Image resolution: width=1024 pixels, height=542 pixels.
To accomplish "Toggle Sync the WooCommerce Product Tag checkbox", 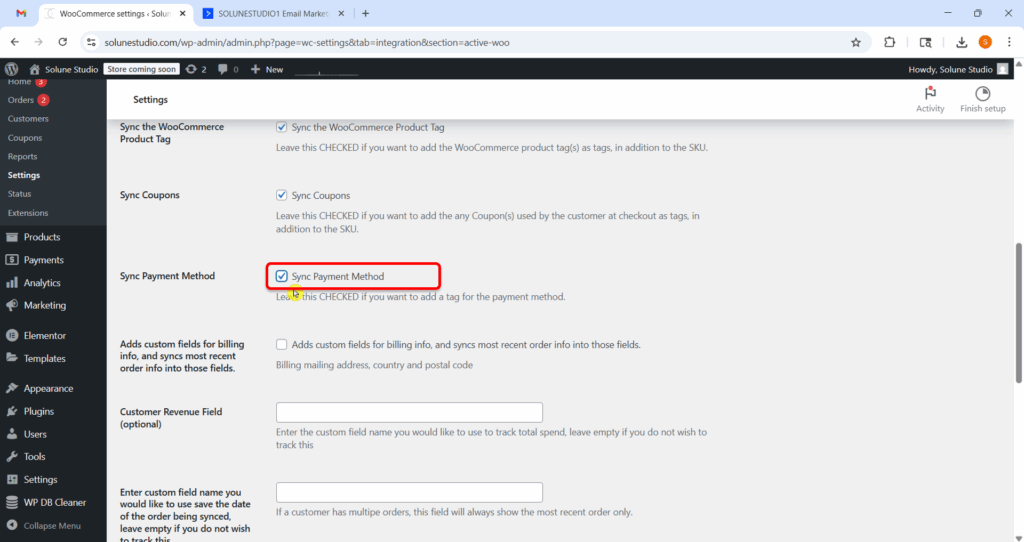I will point(281,127).
